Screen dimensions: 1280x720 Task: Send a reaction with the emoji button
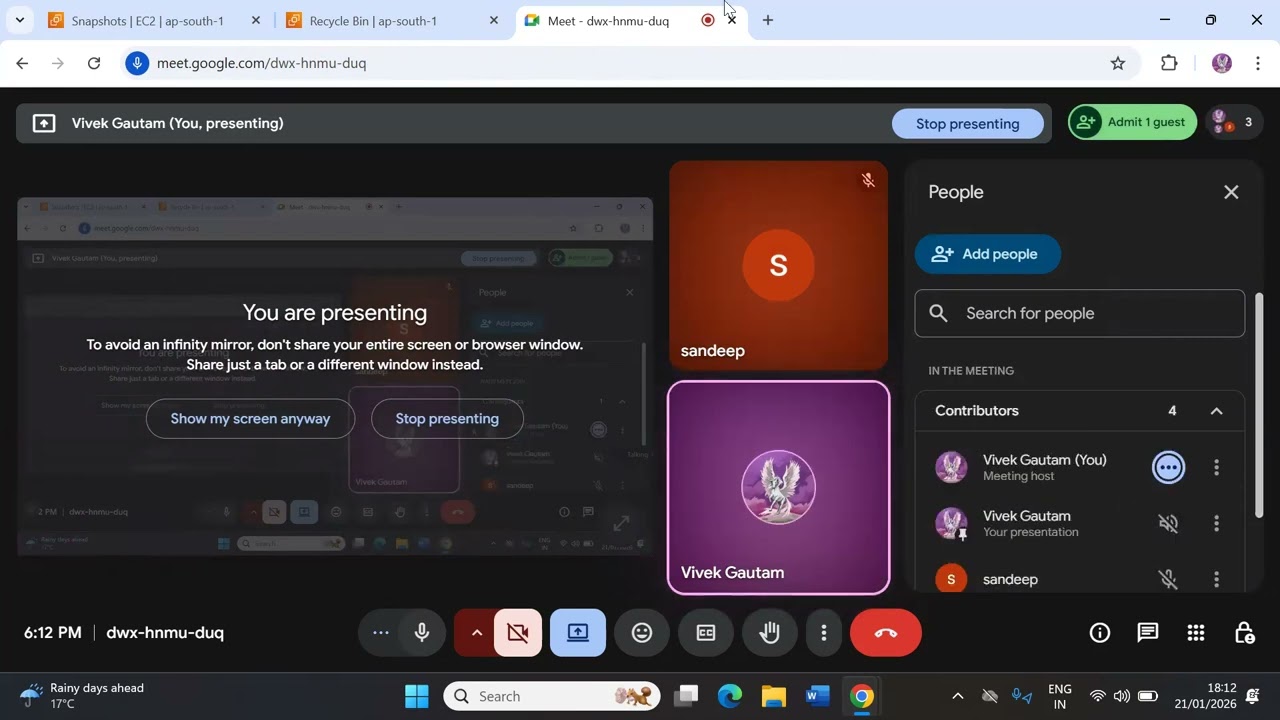[642, 633]
